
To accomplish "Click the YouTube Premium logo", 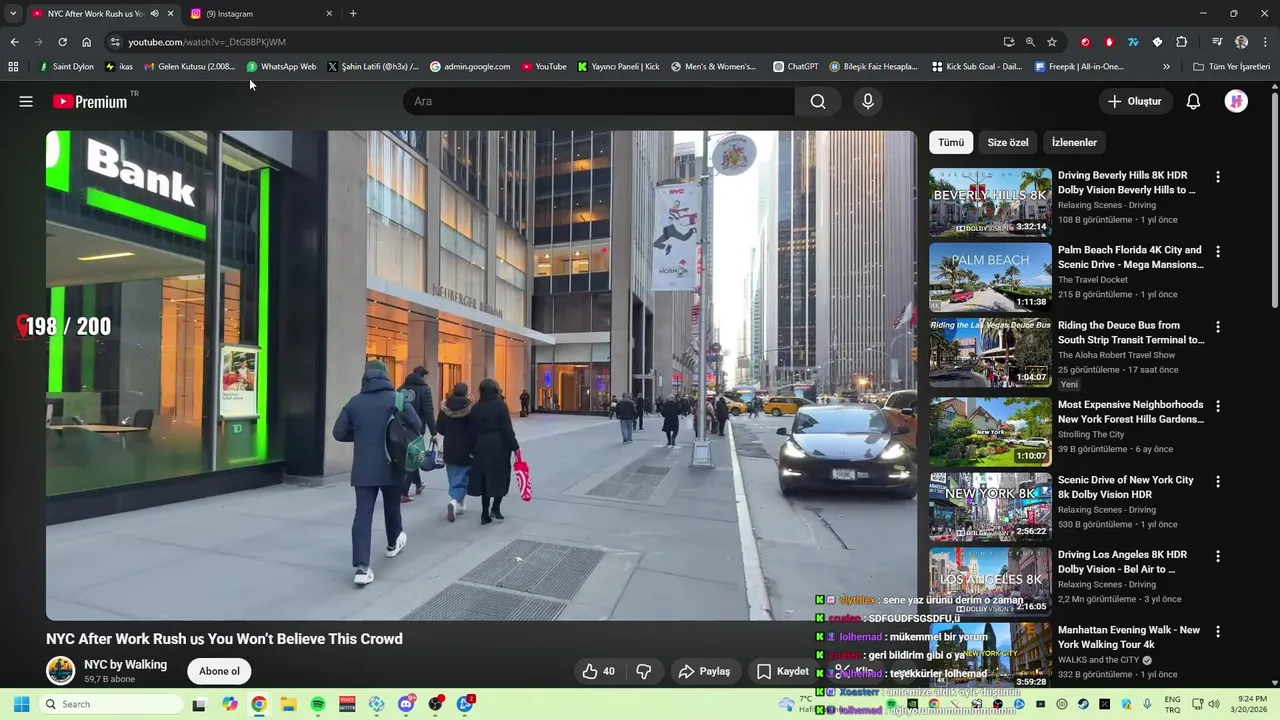I will (x=90, y=101).
